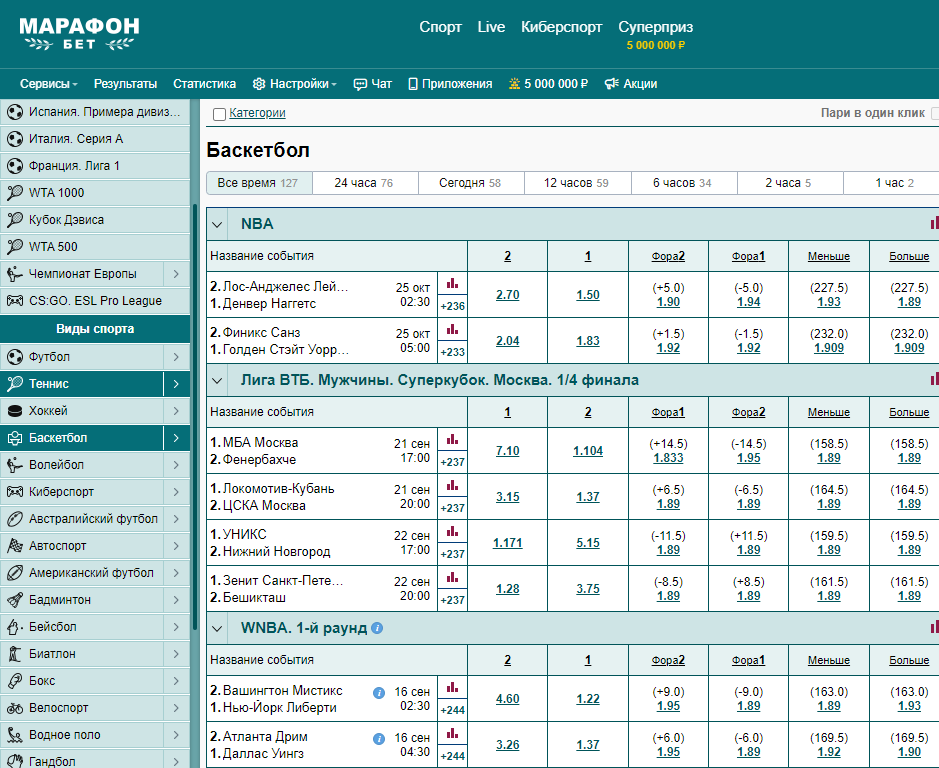Switch to Все время tab
939x768 pixels.
(x=259, y=183)
